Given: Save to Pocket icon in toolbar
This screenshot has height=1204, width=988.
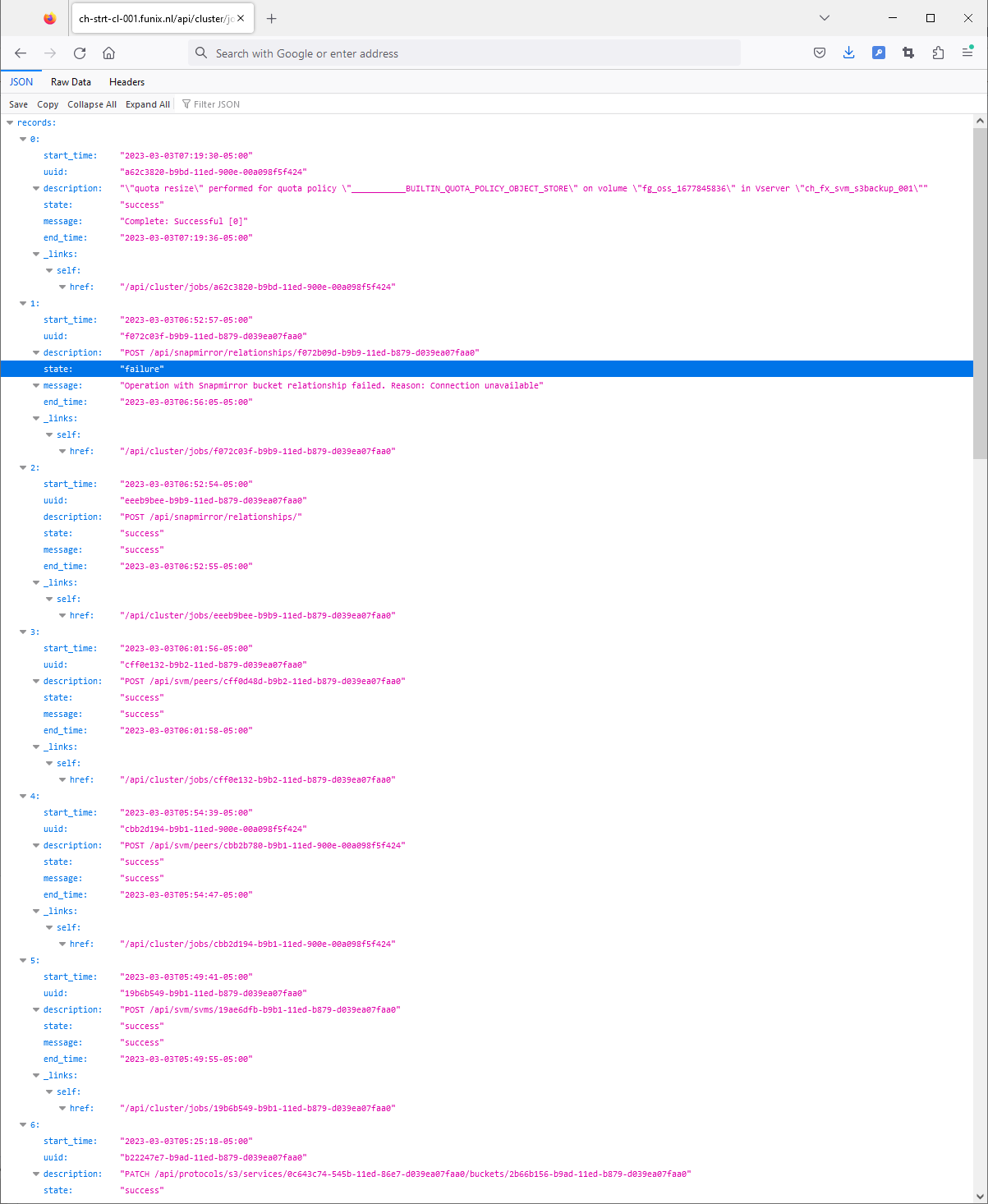Looking at the screenshot, I should coord(820,53).
